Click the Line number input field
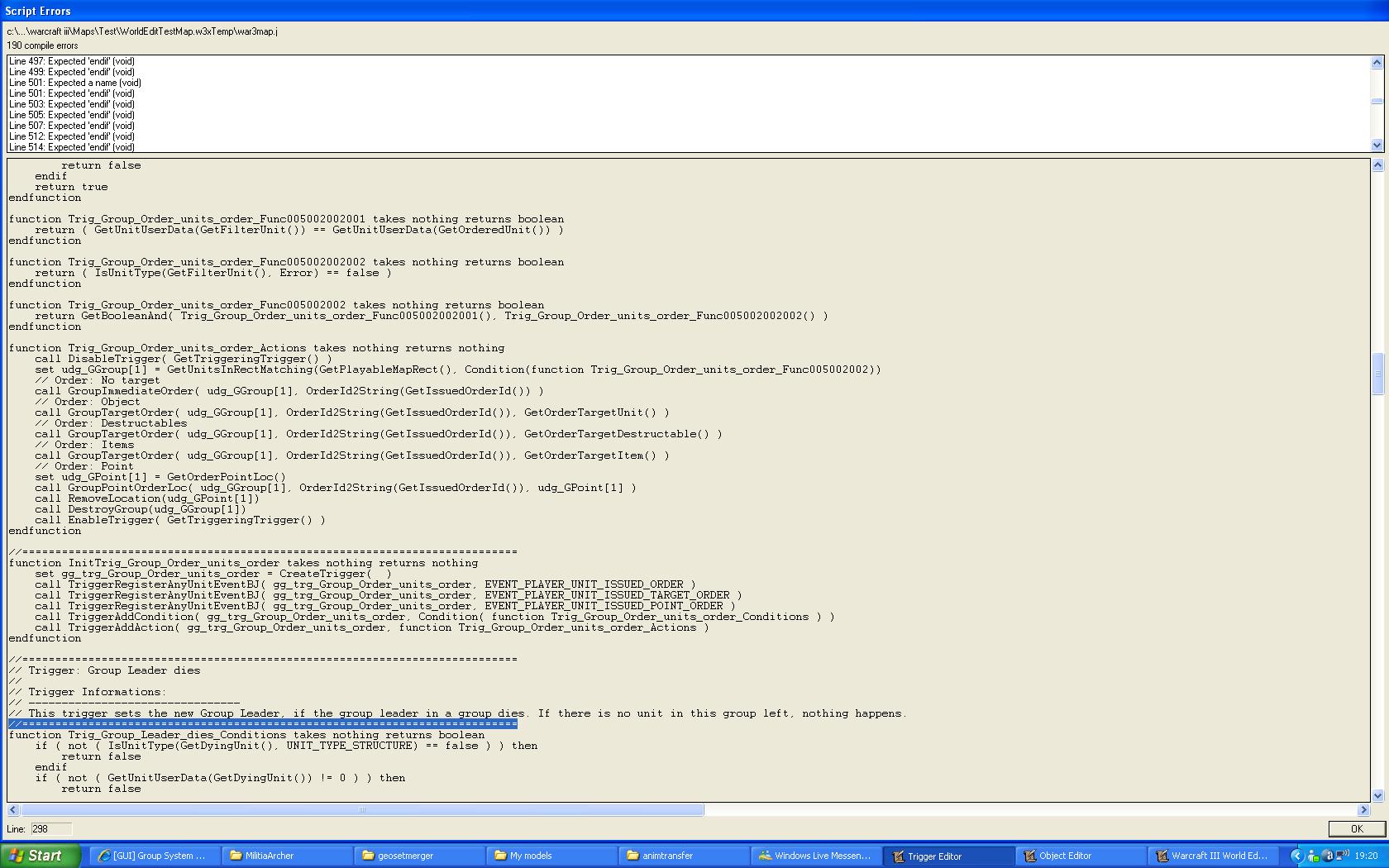1389x868 pixels. pos(51,828)
